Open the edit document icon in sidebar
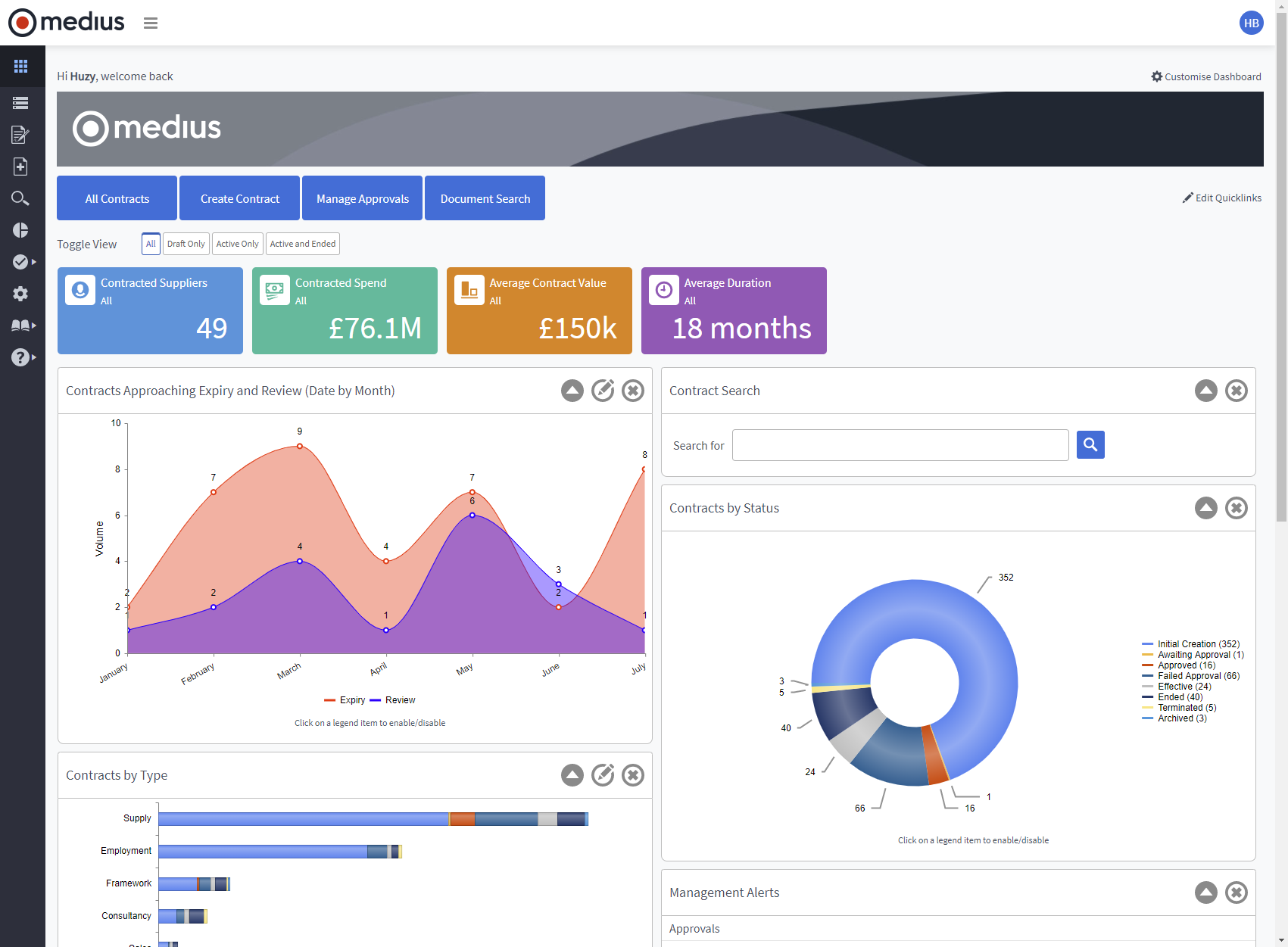The height and width of the screenshot is (947, 1288). (20, 135)
